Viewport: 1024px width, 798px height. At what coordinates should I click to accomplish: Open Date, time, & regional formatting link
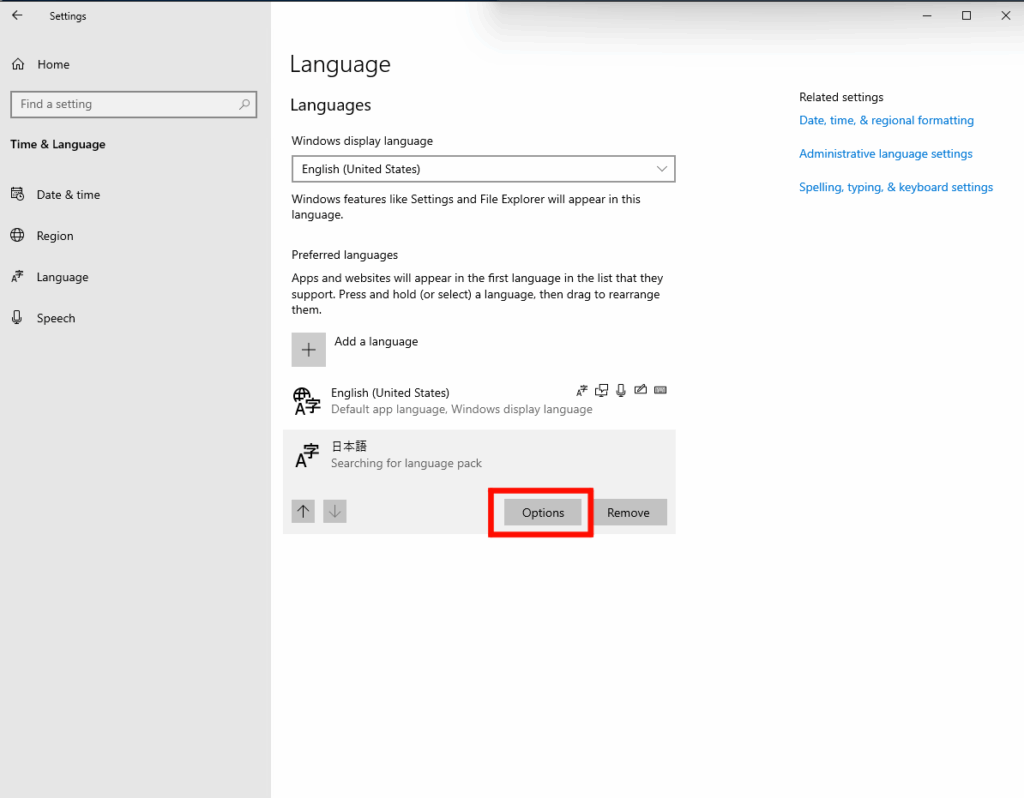pos(886,120)
